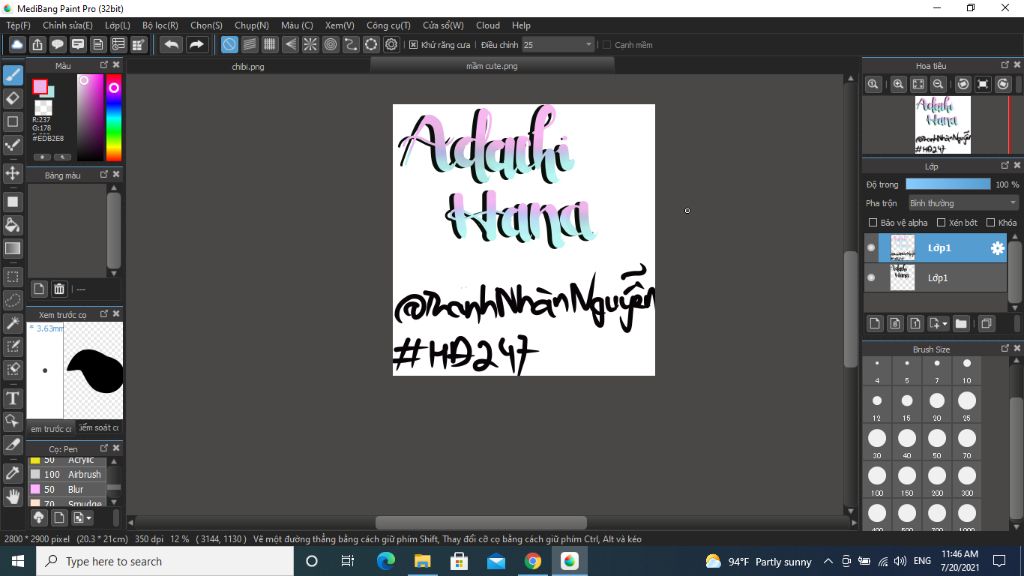Toggle the Cạnh mềm checkbox
Viewport: 1024px width, 576px height.
pyautogui.click(x=607, y=44)
